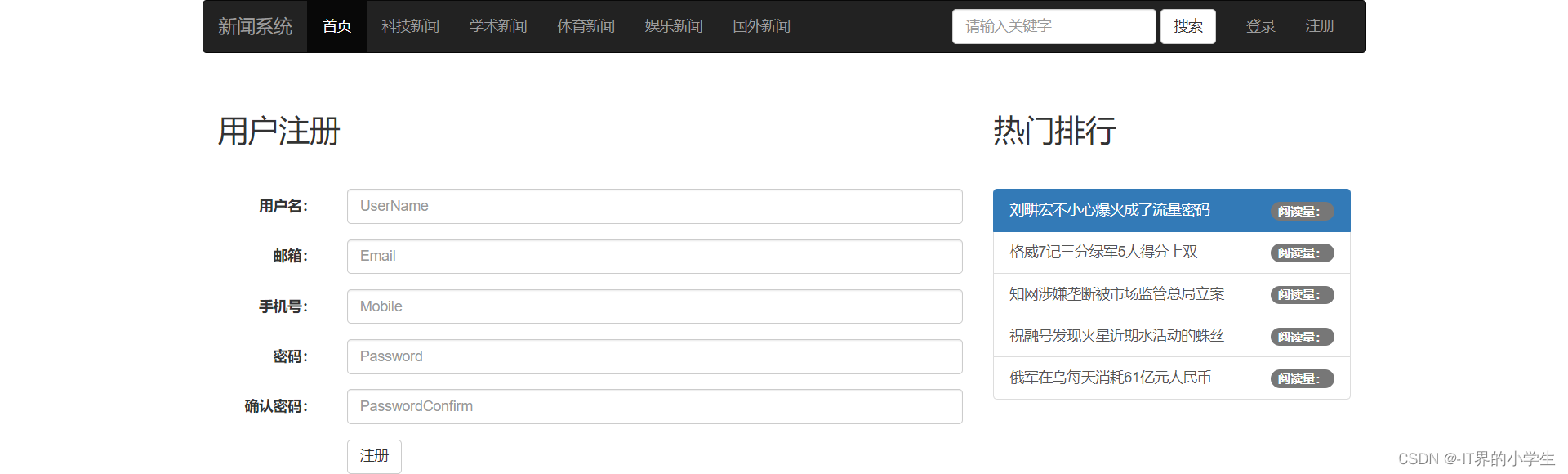Open the 科技新闻 category
This screenshot has width=1568, height=474.
coord(410,27)
